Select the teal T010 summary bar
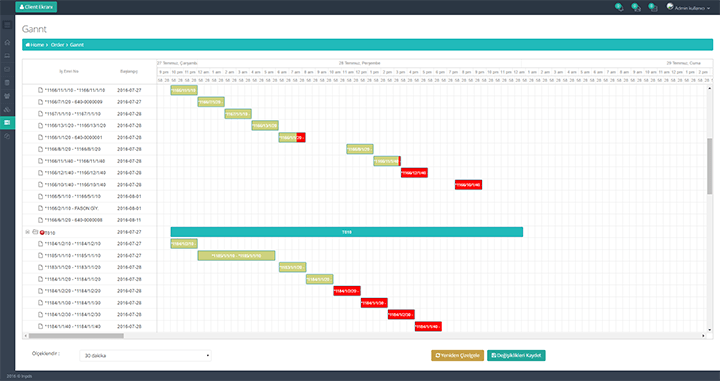 pyautogui.click(x=347, y=232)
